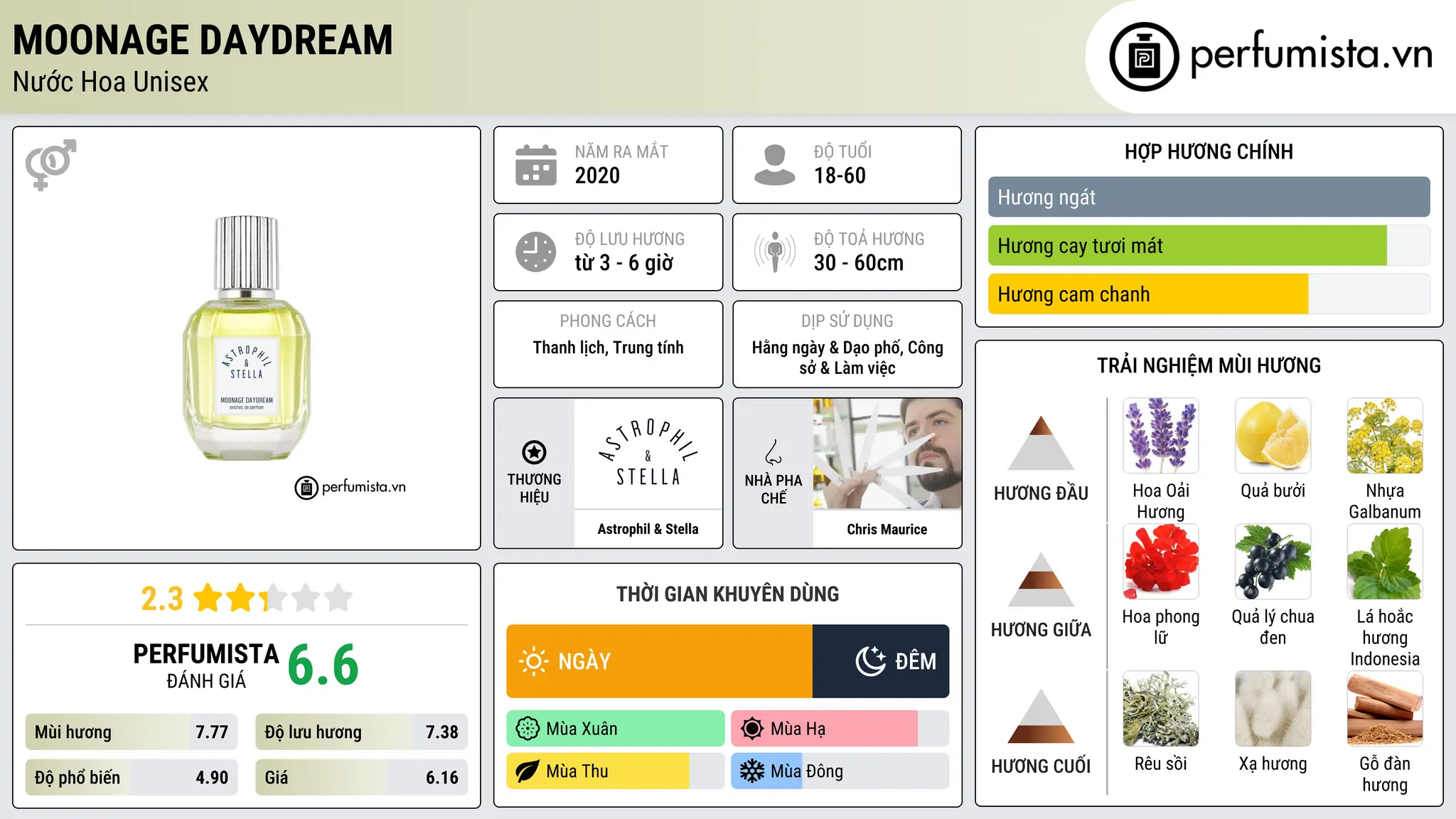Open the Moonage Daydream perfume bottle image
The height and width of the screenshot is (819, 1456).
[247, 338]
